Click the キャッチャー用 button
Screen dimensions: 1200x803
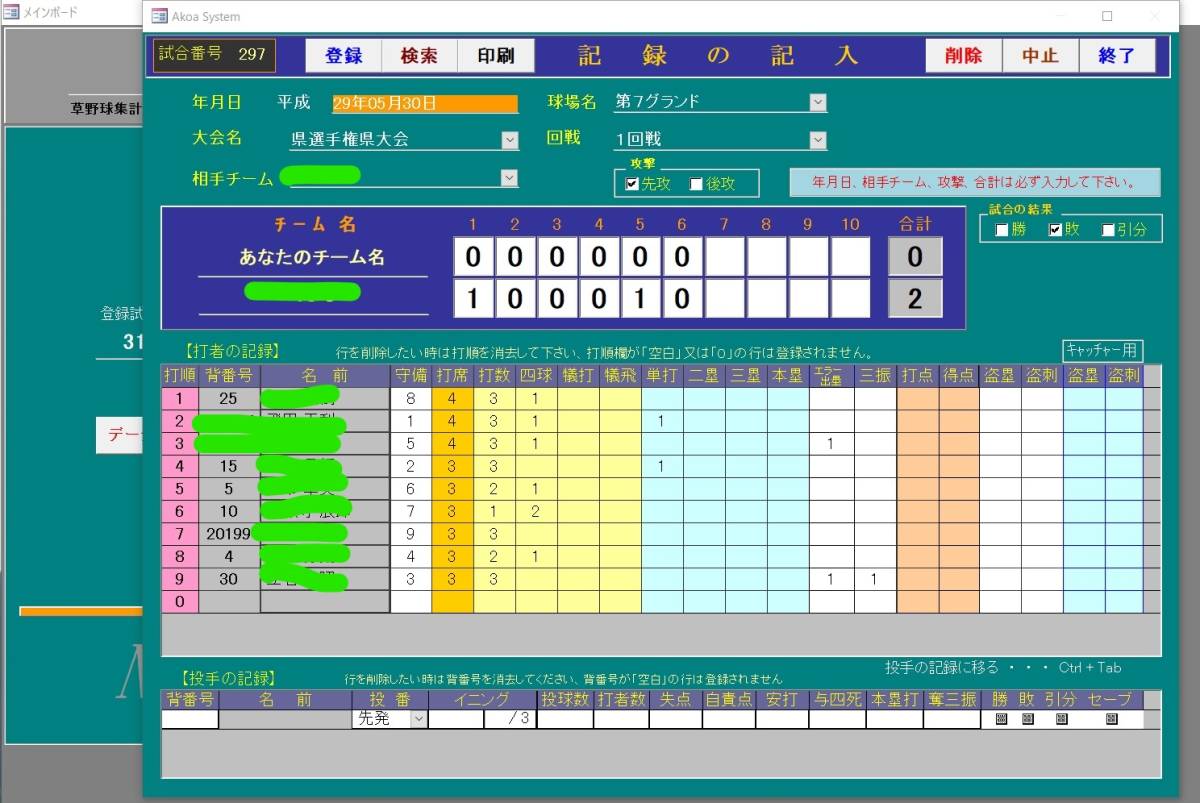(x=1102, y=350)
